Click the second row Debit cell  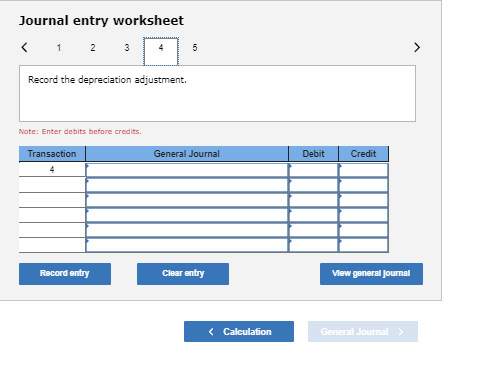pyautogui.click(x=313, y=185)
